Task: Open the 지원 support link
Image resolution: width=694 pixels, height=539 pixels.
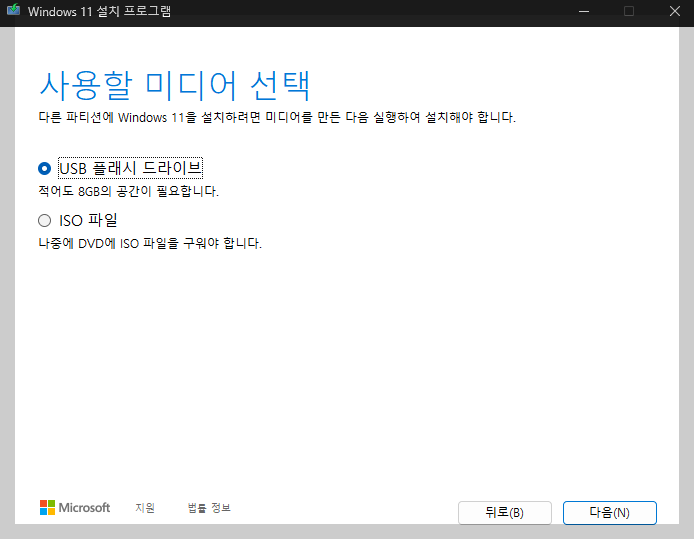Action: 145,508
